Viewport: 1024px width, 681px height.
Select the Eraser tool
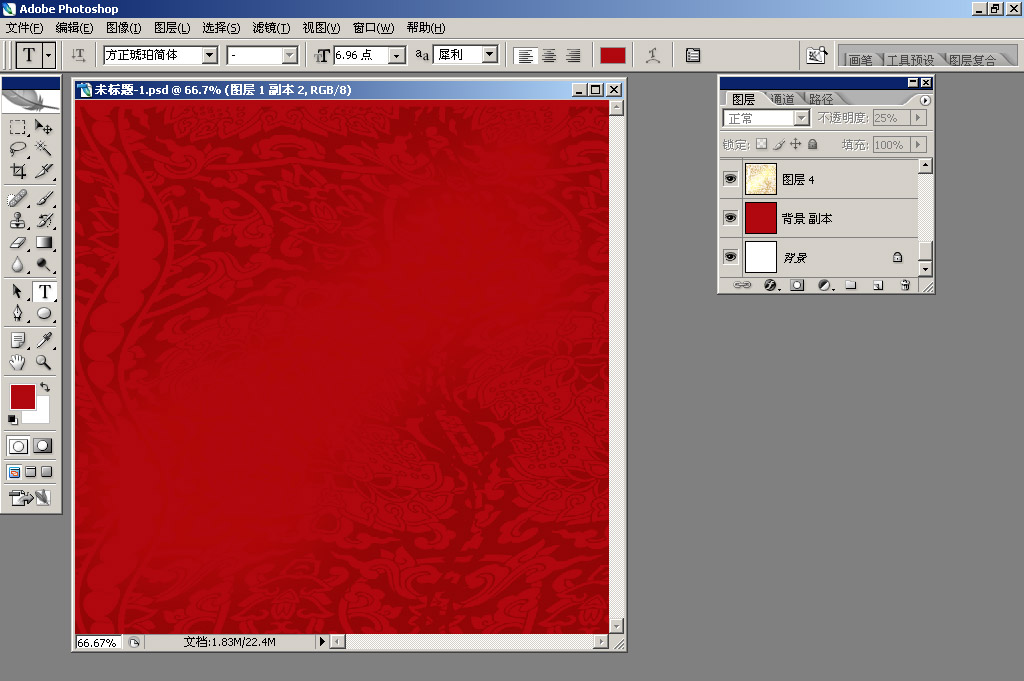click(x=18, y=242)
